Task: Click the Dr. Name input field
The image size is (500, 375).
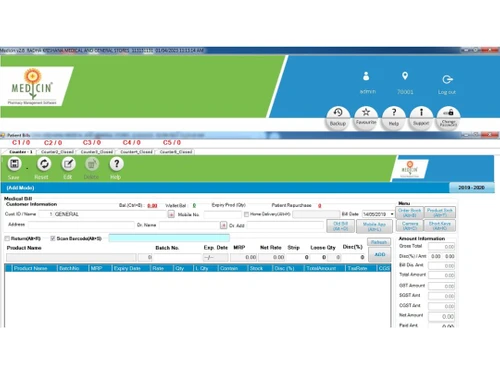Action: click(189, 225)
